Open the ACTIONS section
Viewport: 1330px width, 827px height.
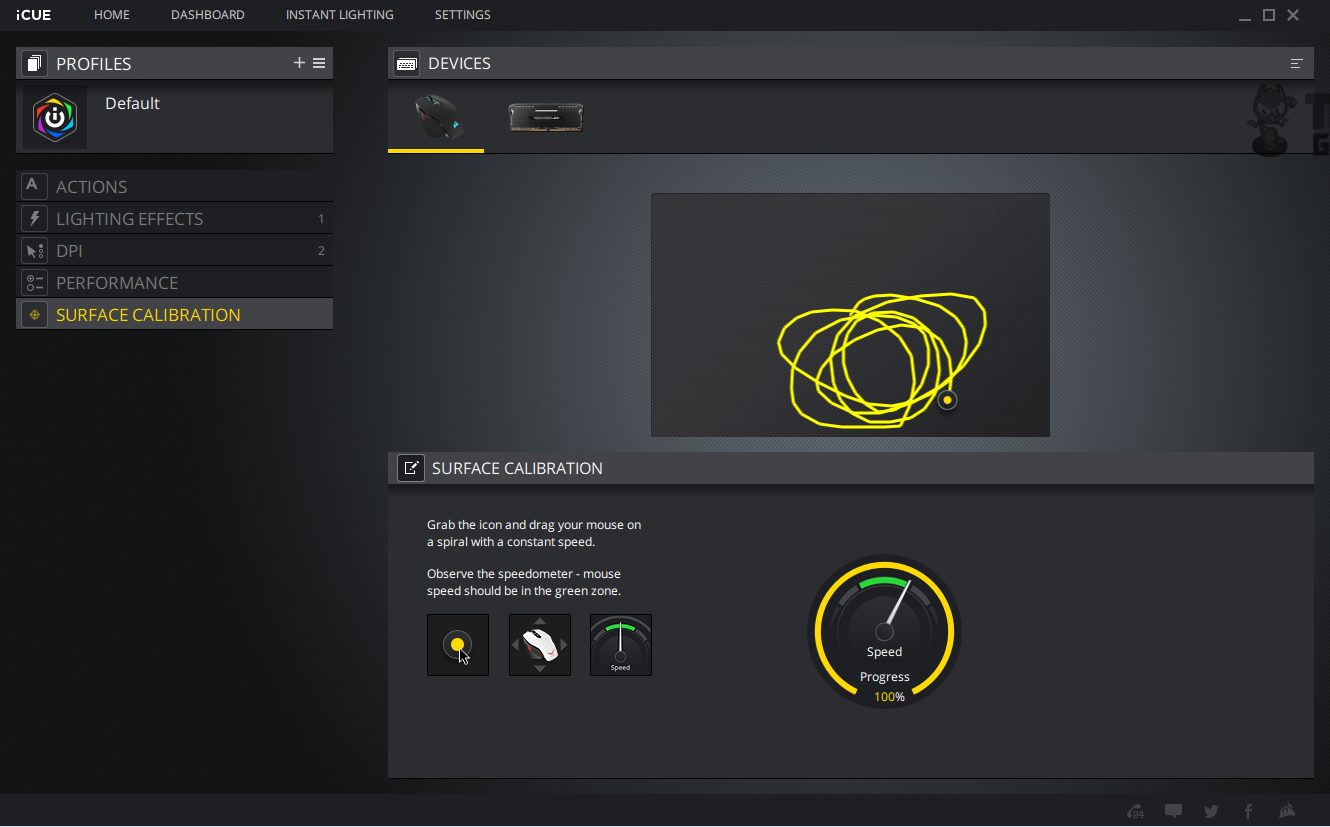[x=175, y=186]
